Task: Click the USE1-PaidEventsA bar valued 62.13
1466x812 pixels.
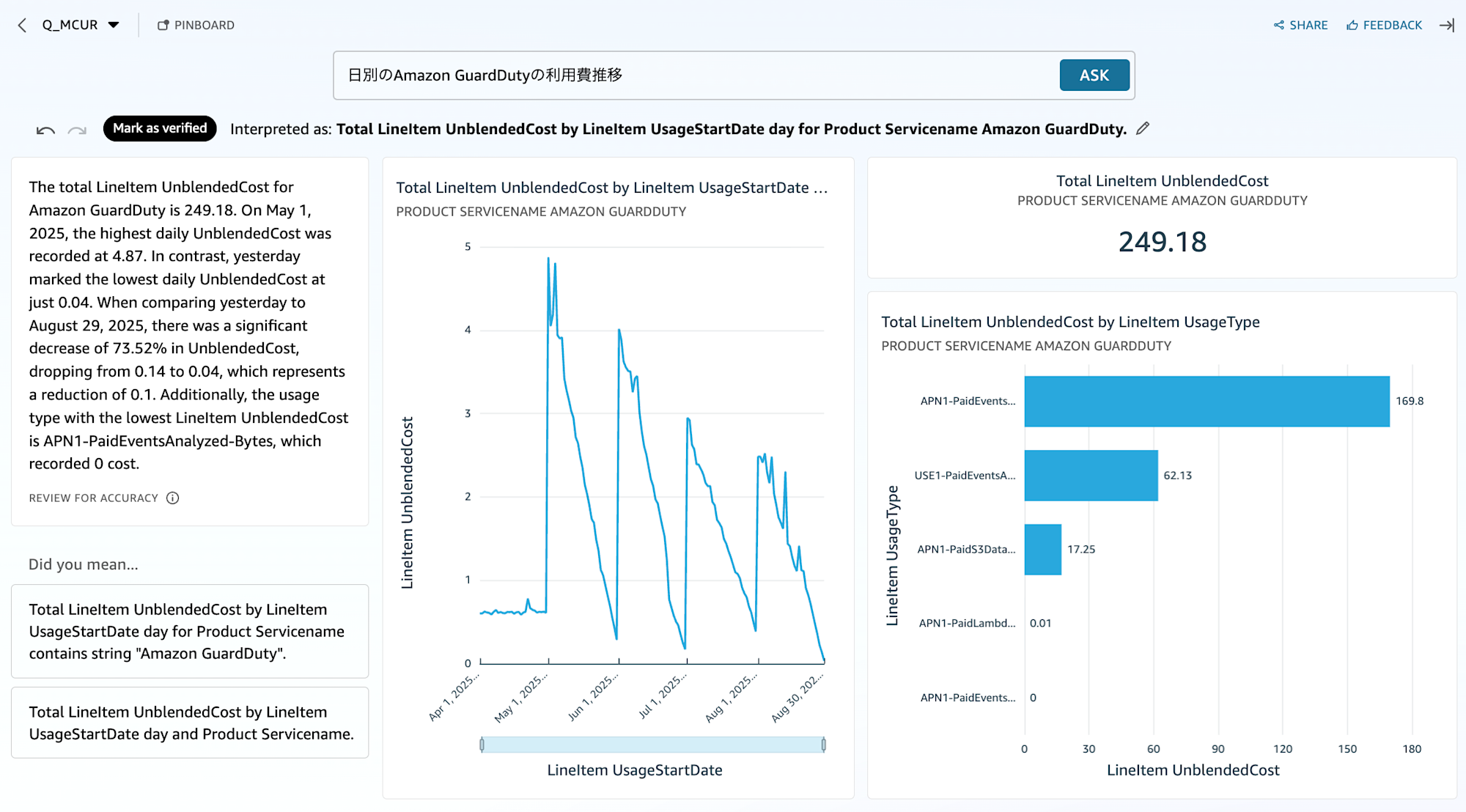Action: click(x=1091, y=476)
